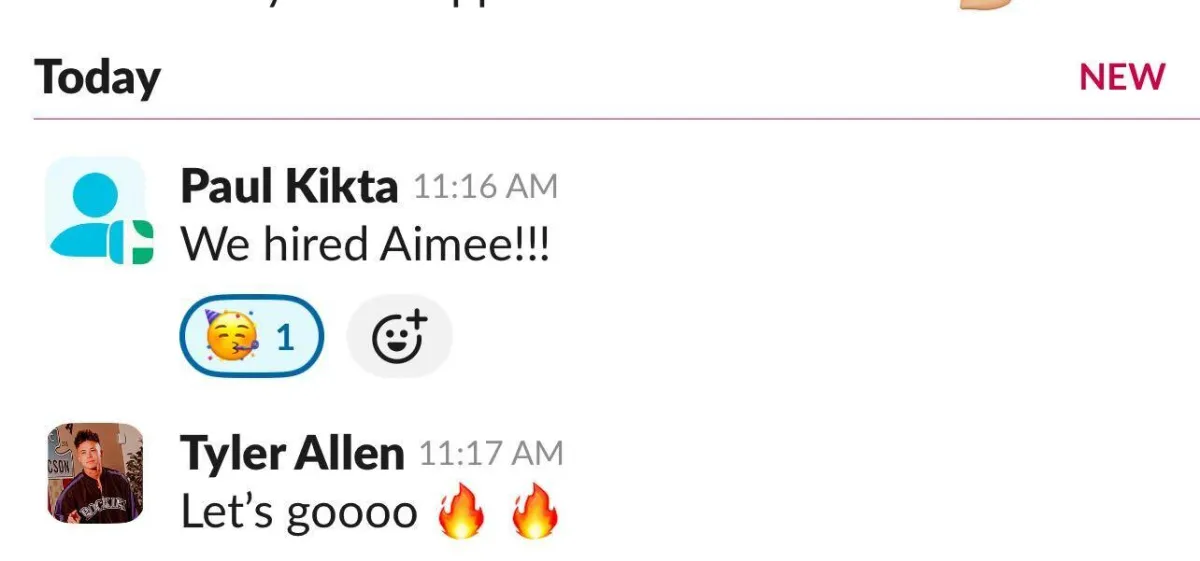Open the 11:17 AM message timestamp
Viewport: 1200px width, 561px height.
click(491, 454)
